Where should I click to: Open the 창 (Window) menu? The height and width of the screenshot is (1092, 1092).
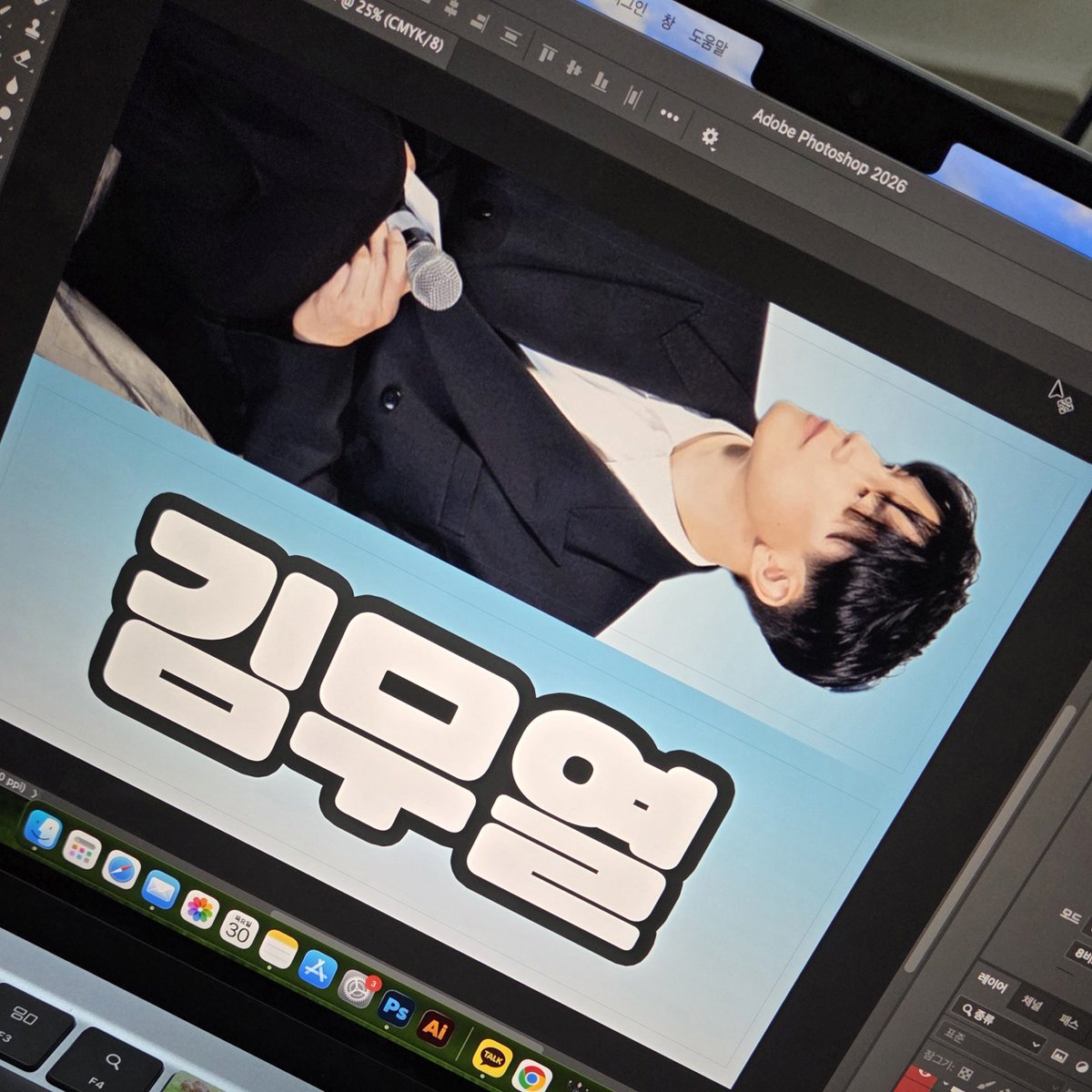[667, 21]
